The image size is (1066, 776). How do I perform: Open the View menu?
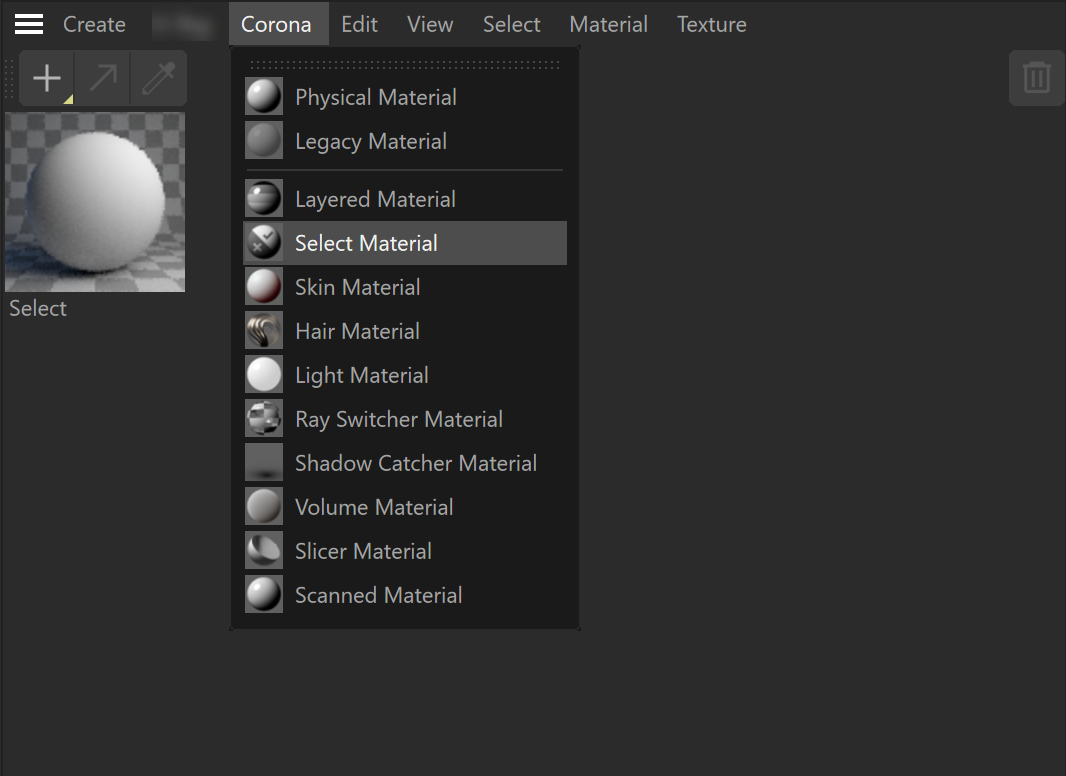tap(430, 24)
